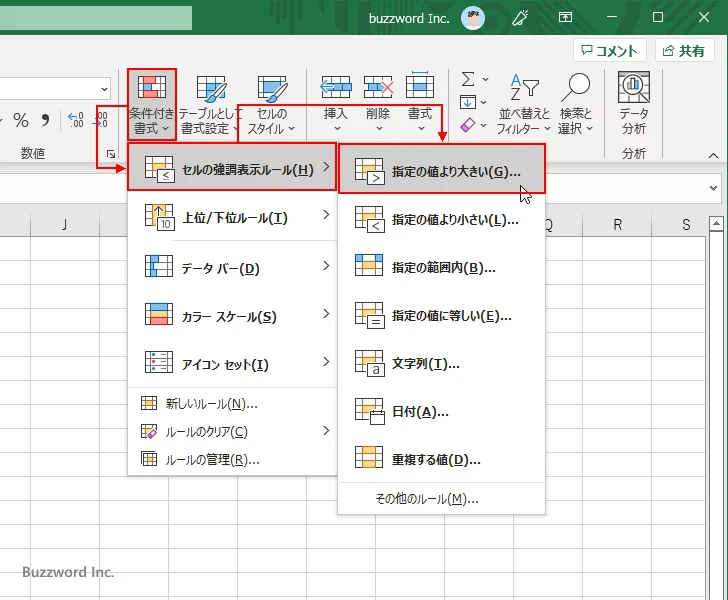This screenshot has width=728, height=600.
Task: Expand the 書式 dropdown arrow
Action: coord(421,128)
